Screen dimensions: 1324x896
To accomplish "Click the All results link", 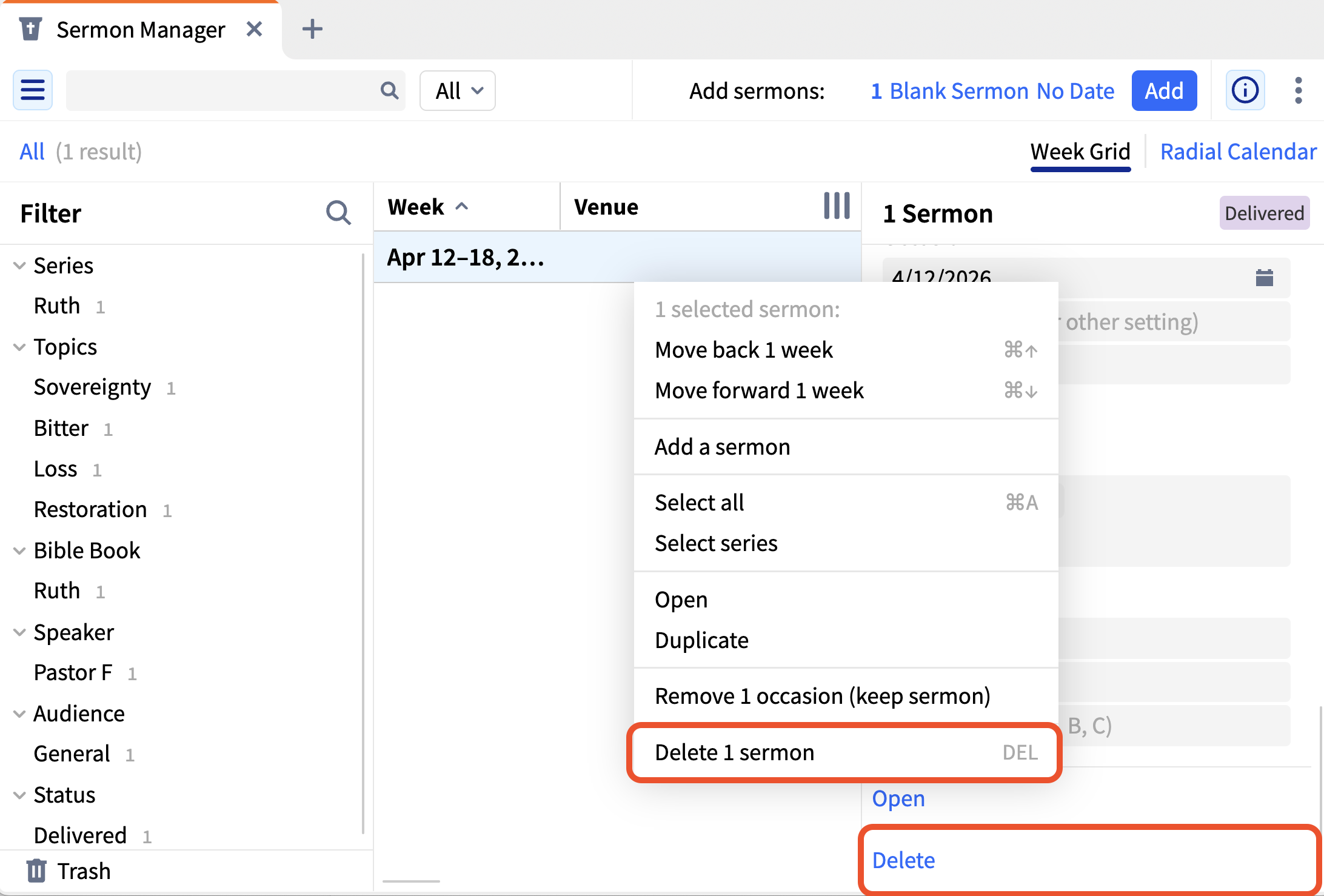I will [32, 152].
